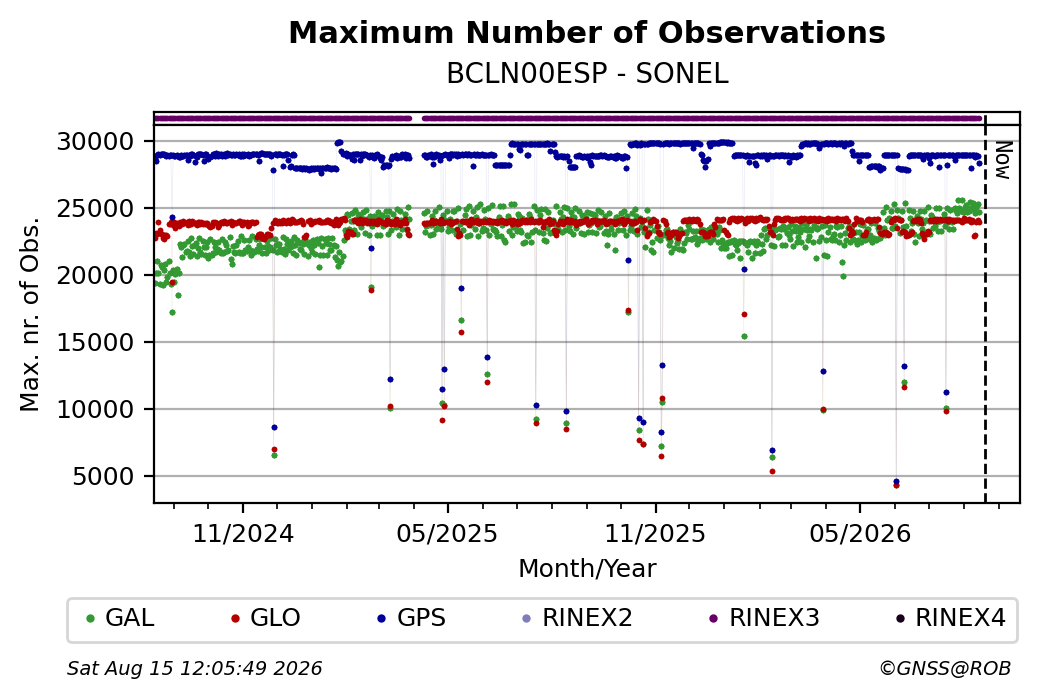Click the Month/Year axis label
The height and width of the screenshot is (699, 1040).
(x=587, y=568)
